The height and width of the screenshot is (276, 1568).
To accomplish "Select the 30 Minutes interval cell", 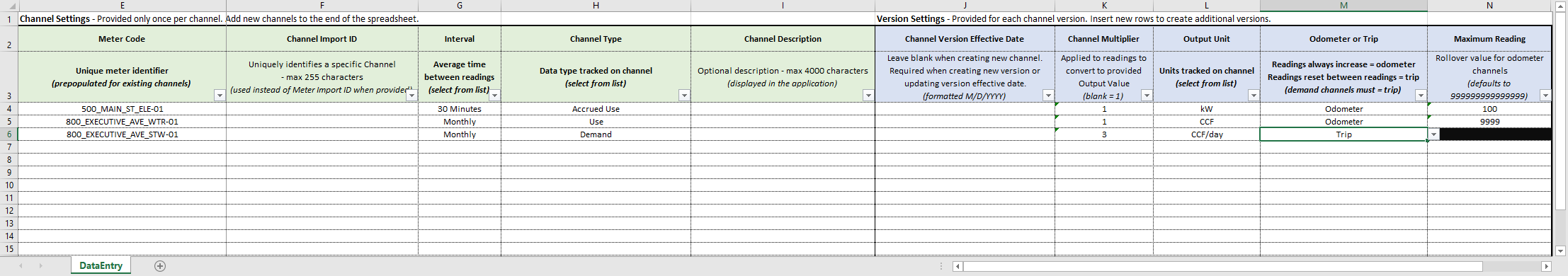I will click(460, 109).
